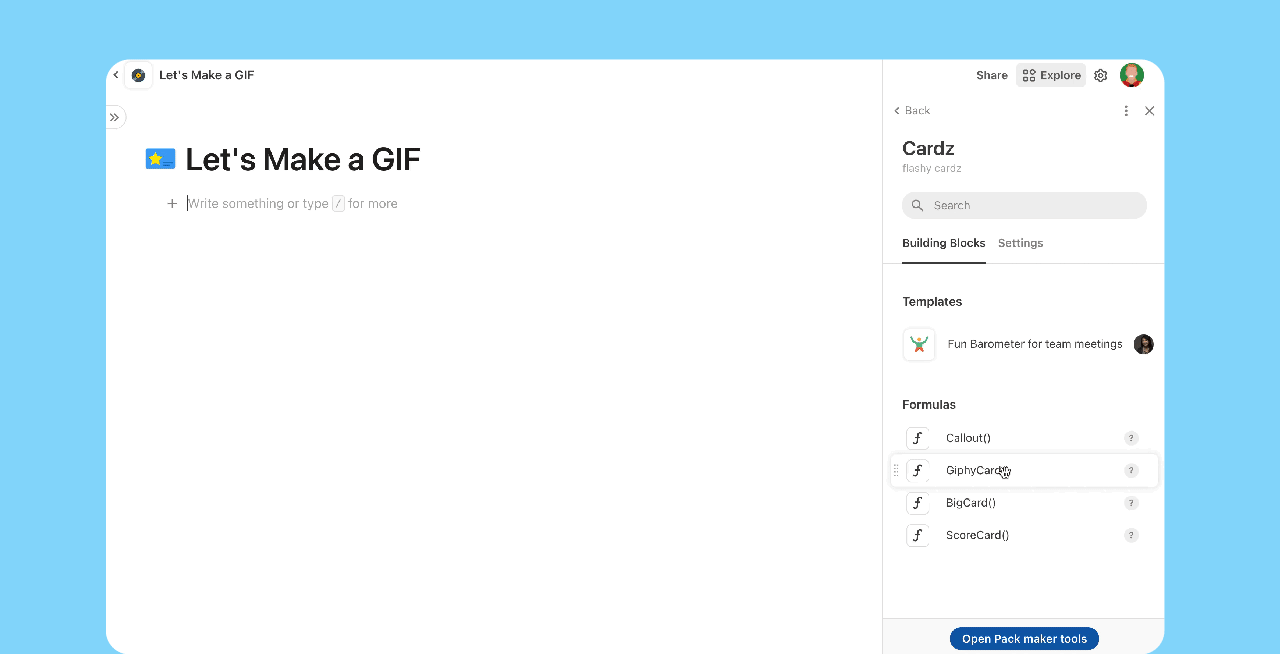1280x654 pixels.
Task: Click the plus icon beside empty line
Action: [172, 203]
